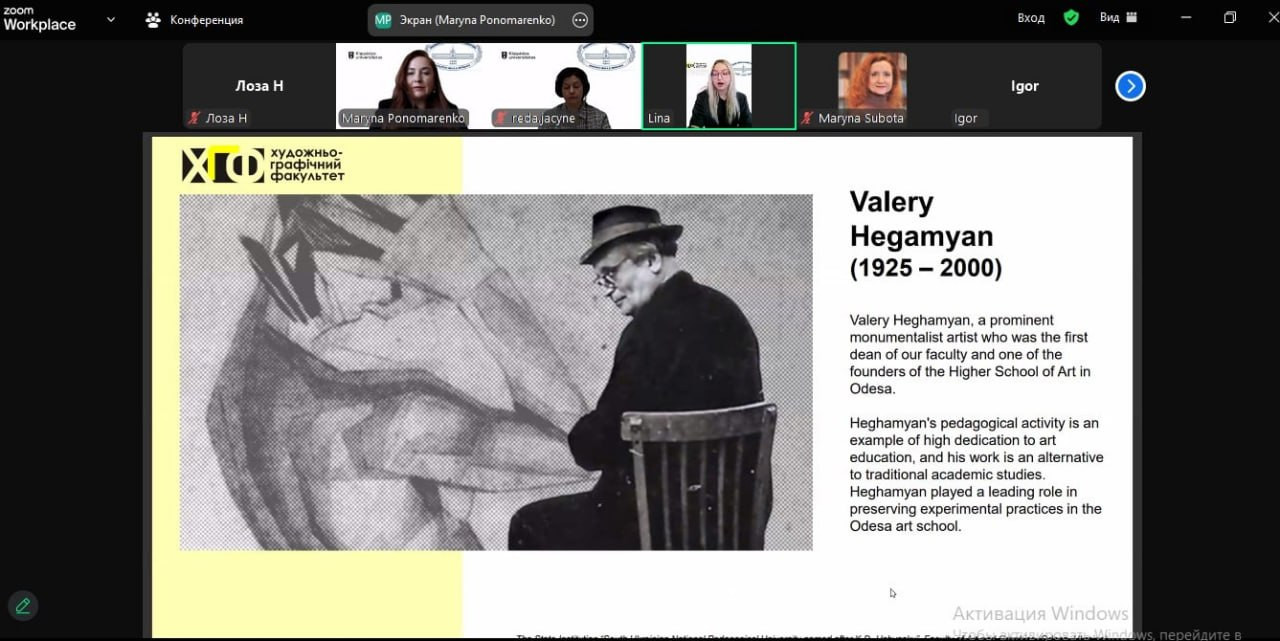
Task: Expand the Zoom Workplace dropdown chevron
Action: tap(110, 19)
